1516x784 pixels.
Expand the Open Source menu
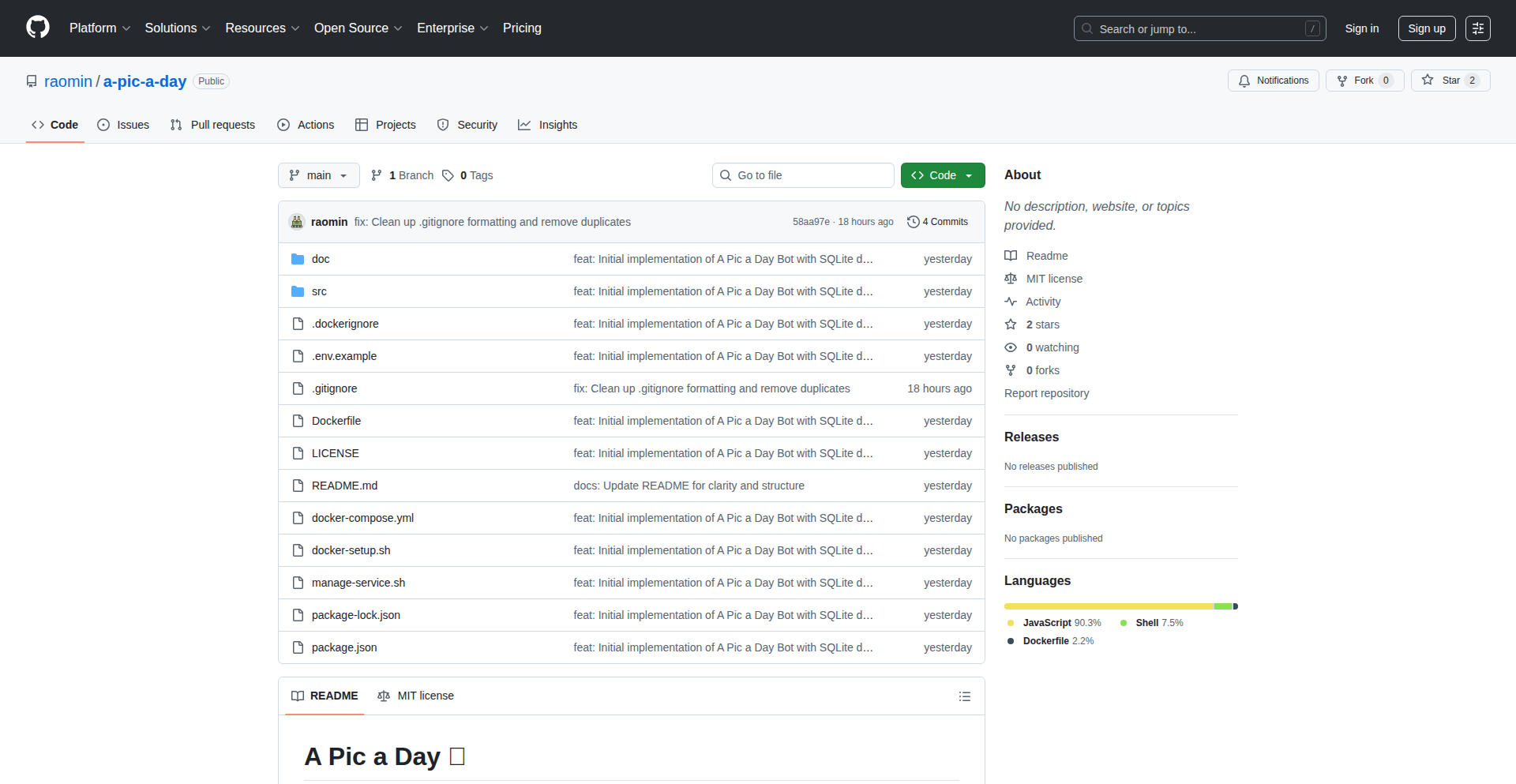(x=358, y=28)
